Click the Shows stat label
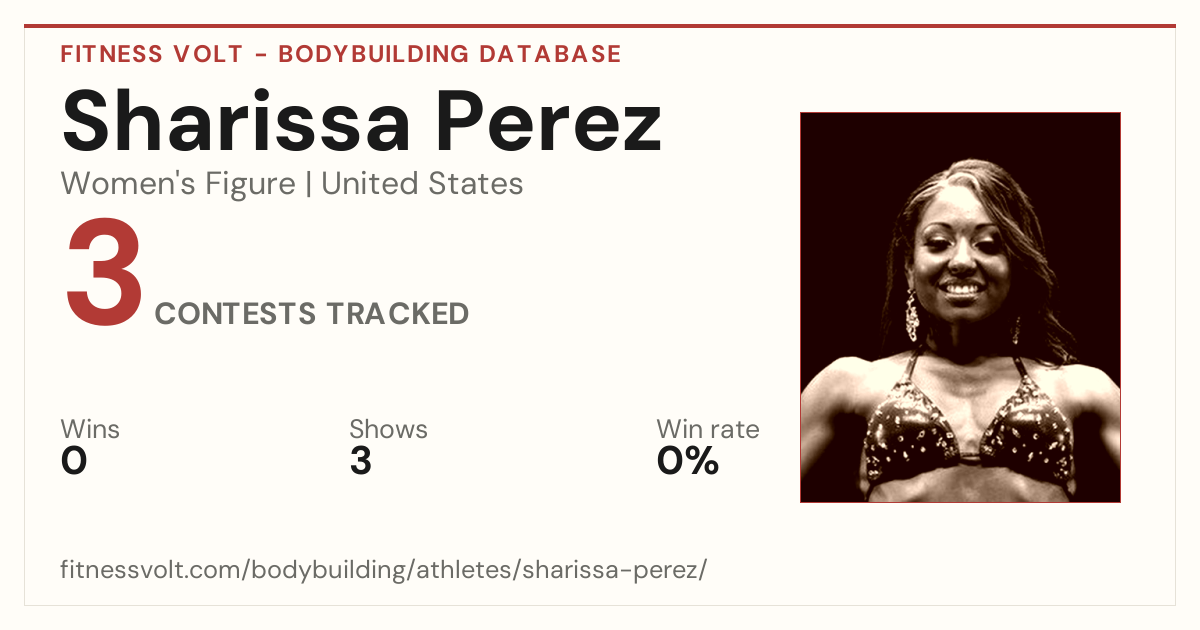The height and width of the screenshot is (630, 1200). pyautogui.click(x=388, y=429)
